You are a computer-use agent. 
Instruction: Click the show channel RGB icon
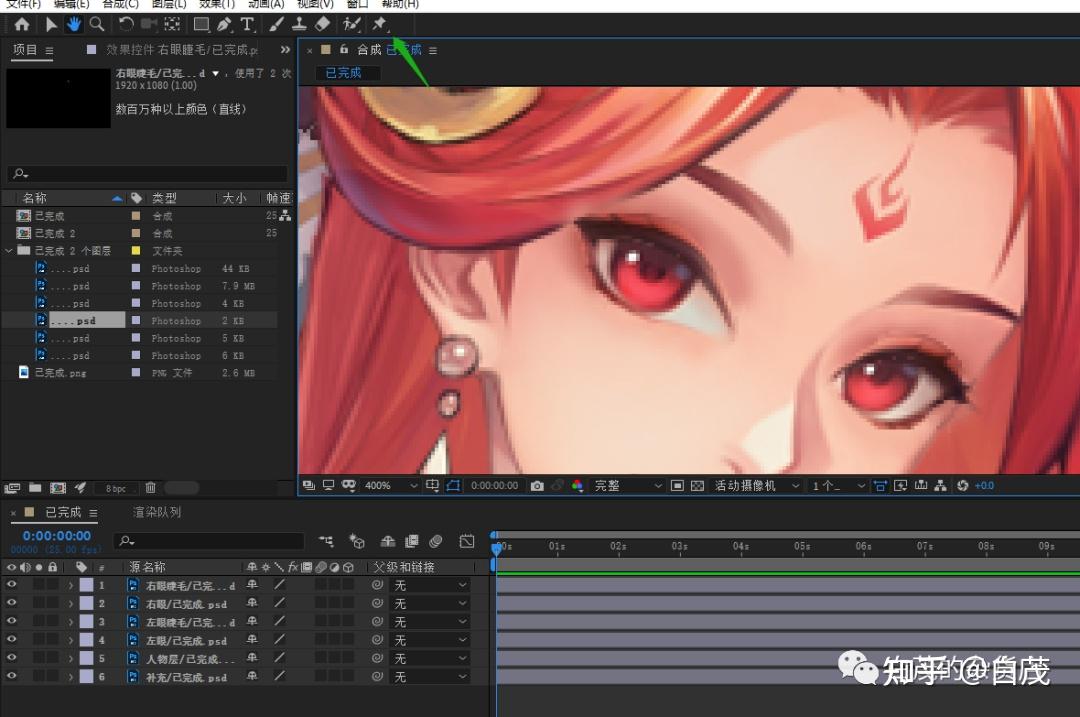point(577,486)
